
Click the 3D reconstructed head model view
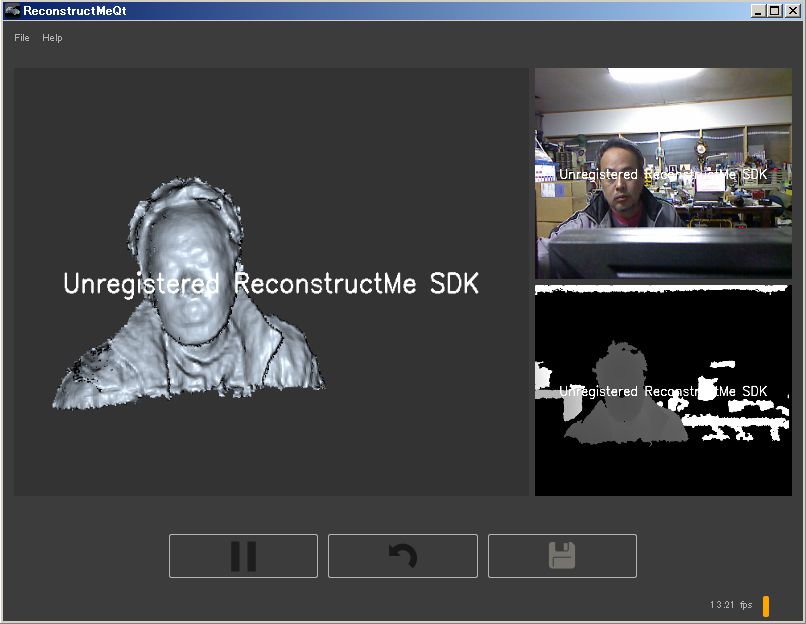(x=271, y=282)
